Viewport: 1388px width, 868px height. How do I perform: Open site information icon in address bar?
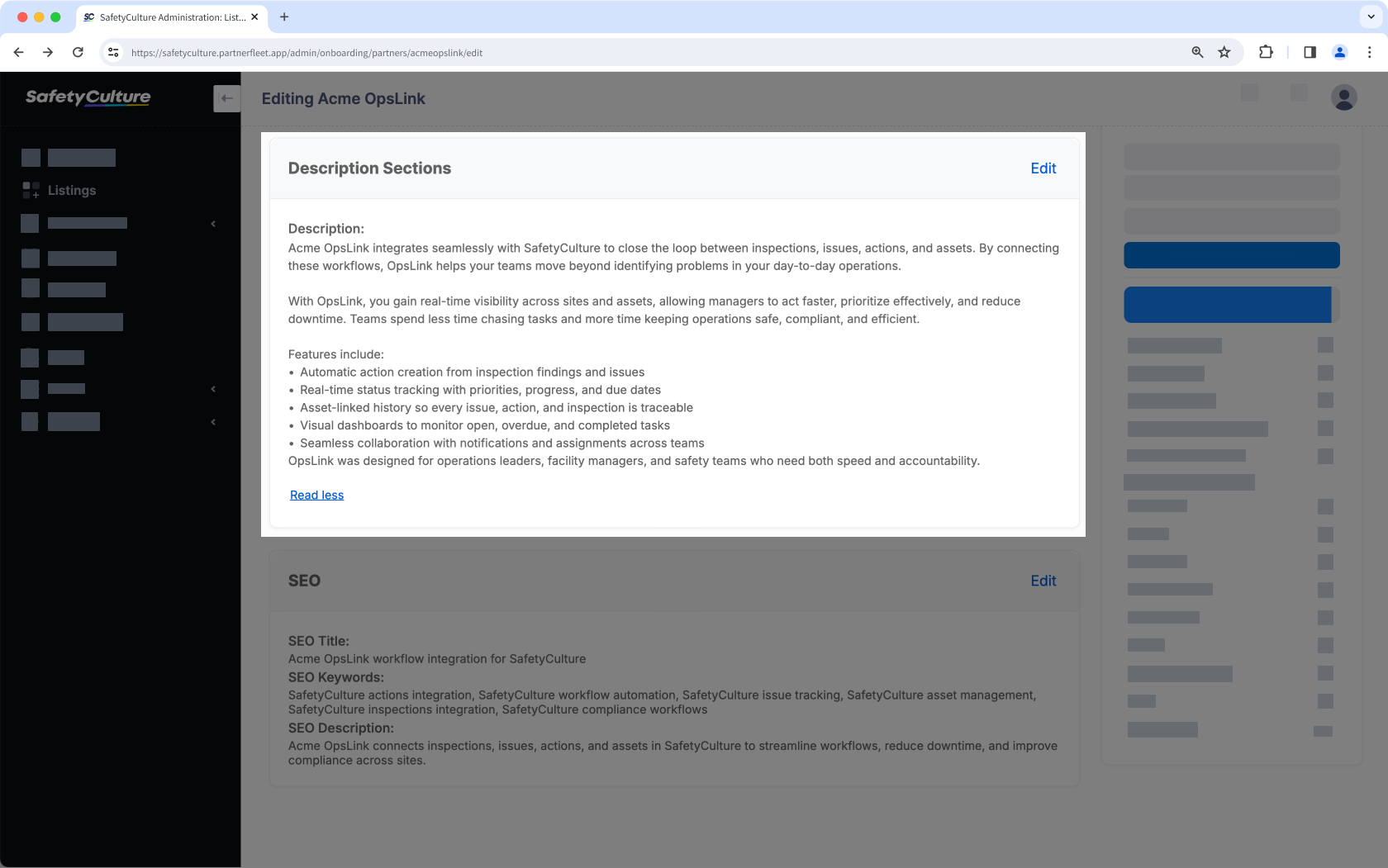coord(114,52)
